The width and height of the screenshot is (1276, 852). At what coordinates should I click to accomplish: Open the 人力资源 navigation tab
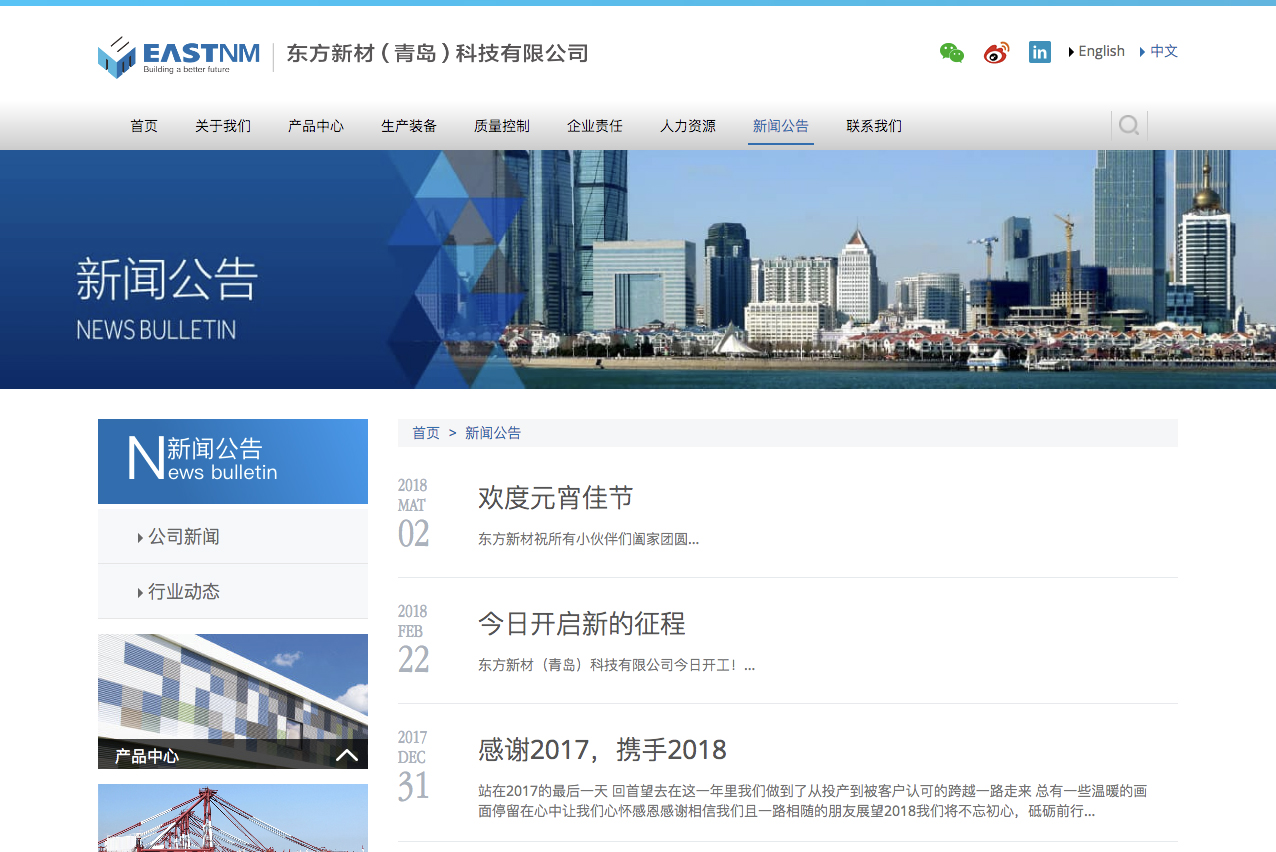688,126
